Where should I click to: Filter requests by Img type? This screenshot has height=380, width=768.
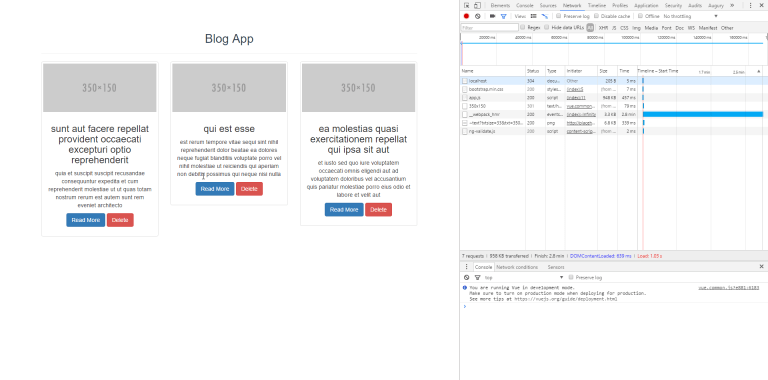pyautogui.click(x=636, y=28)
